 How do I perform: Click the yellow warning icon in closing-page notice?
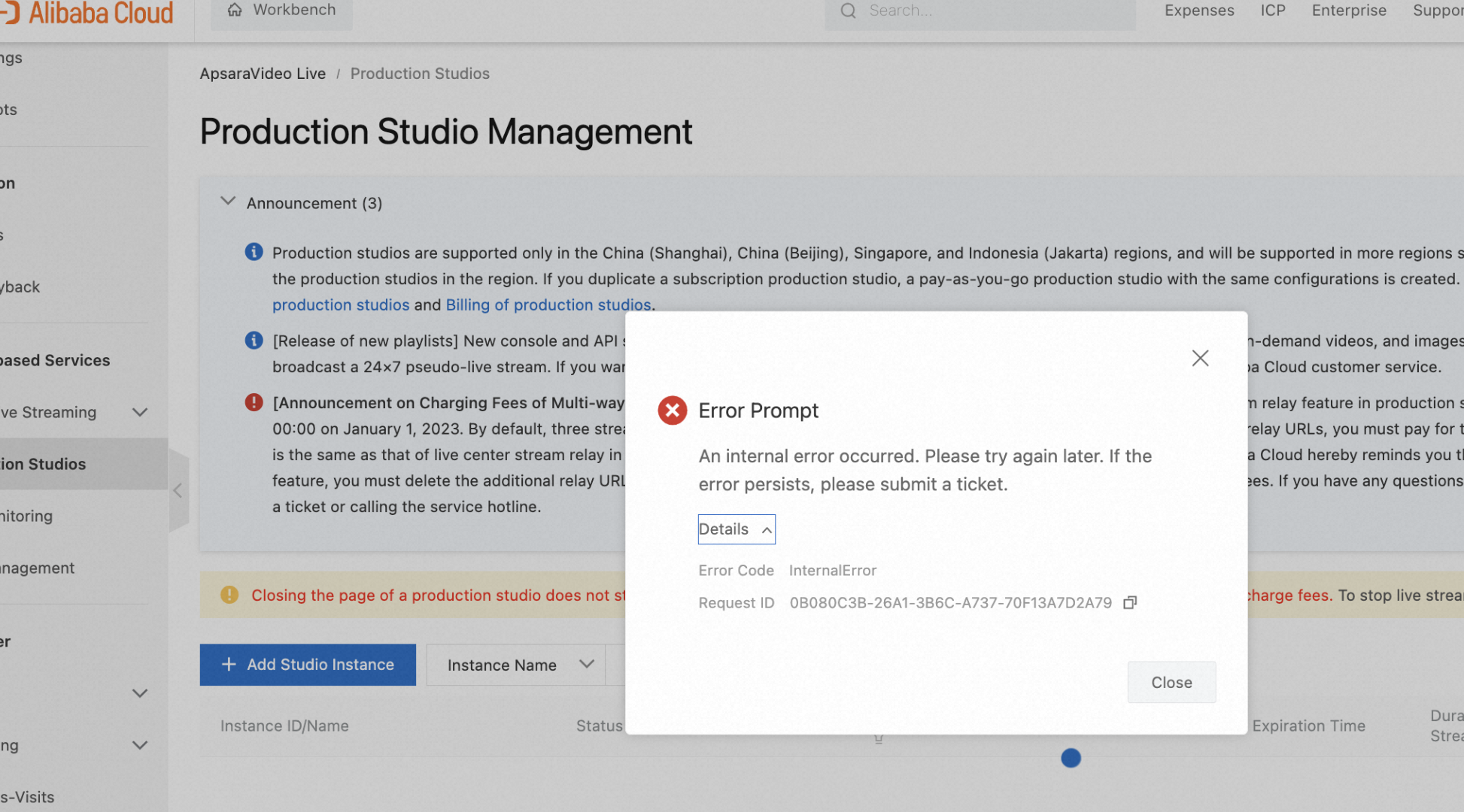(229, 595)
